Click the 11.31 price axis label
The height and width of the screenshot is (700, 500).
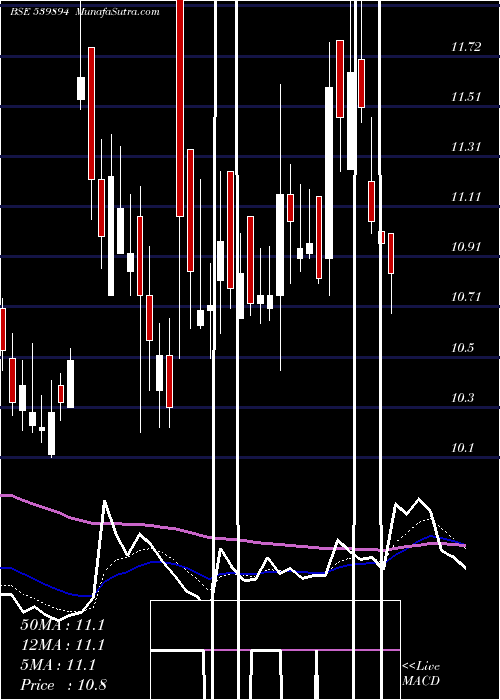pos(466,146)
